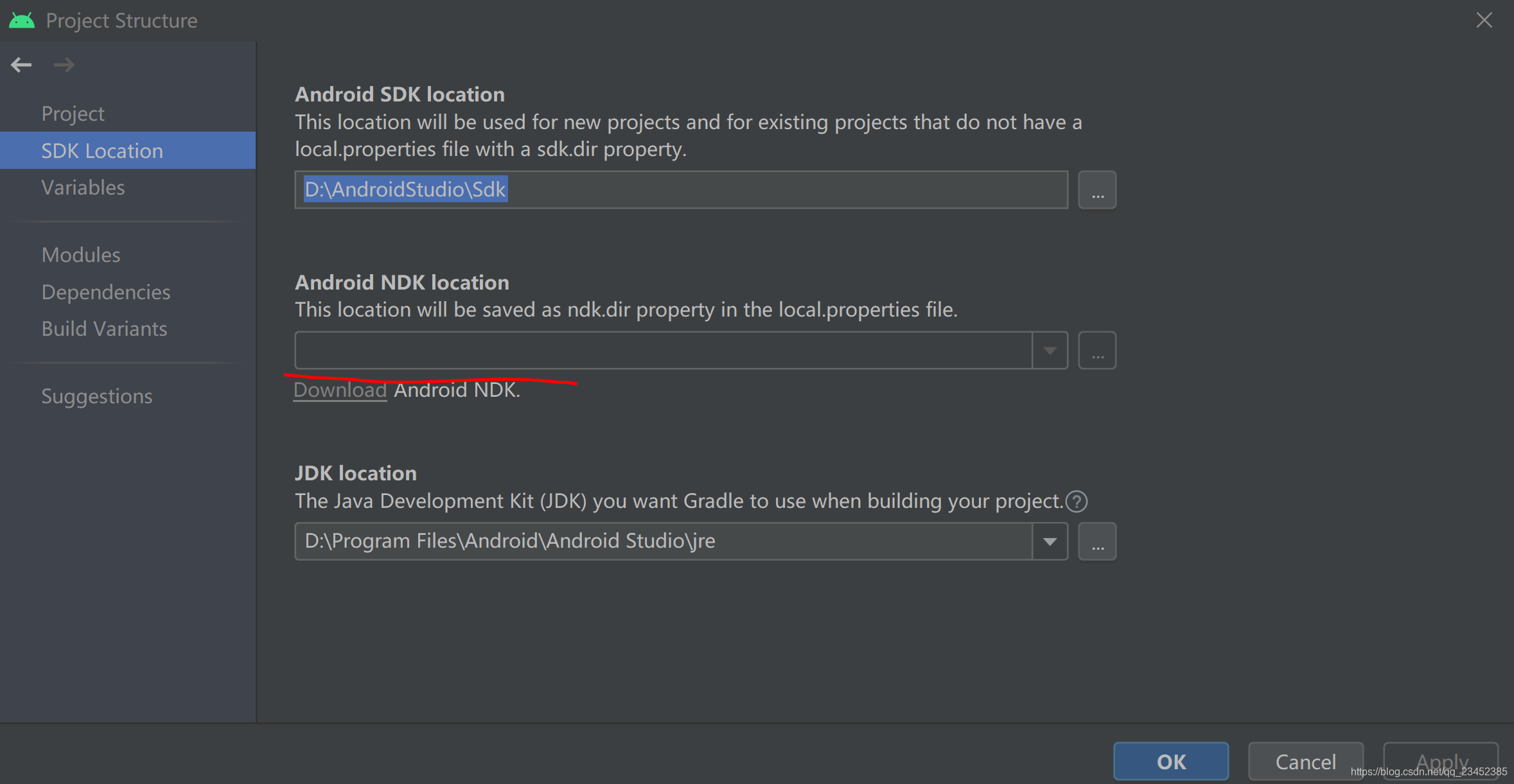Click the browse JDK location button
This screenshot has width=1514, height=784.
click(x=1098, y=541)
